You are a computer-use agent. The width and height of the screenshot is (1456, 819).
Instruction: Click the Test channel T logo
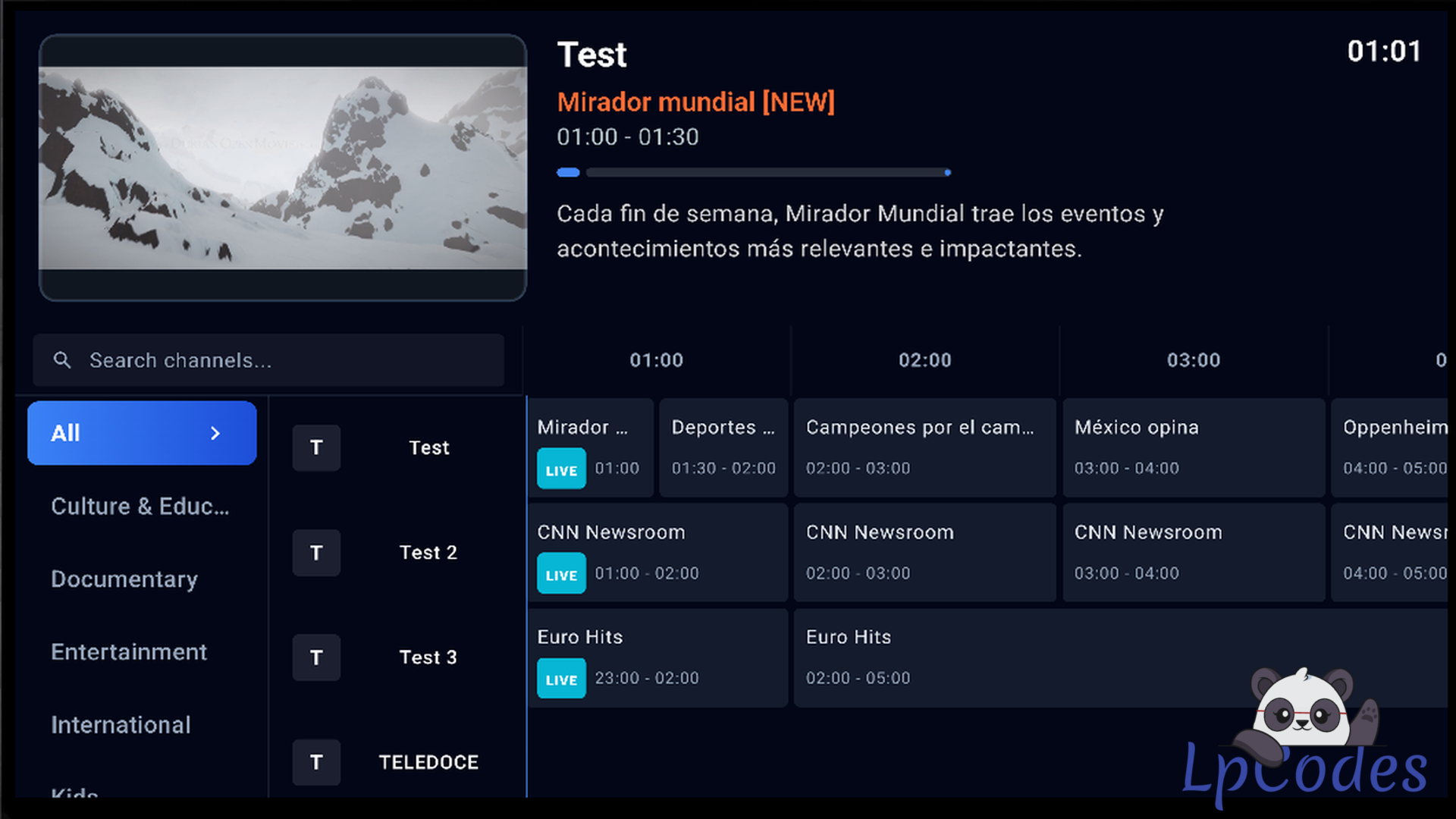click(316, 448)
